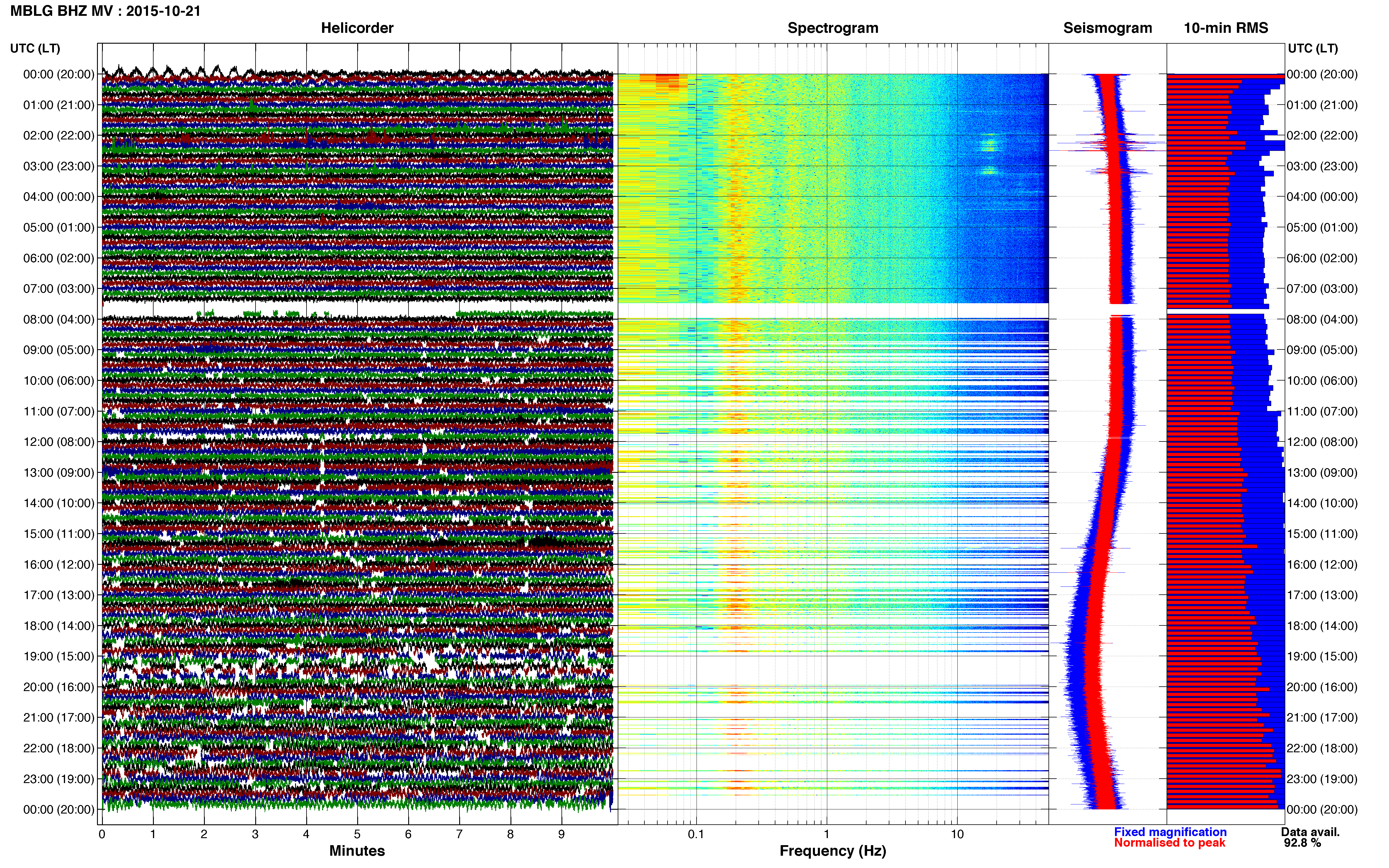This screenshot has width=1389, height=868.
Task: Click "11:00 (07:00)" on the RMS time axis
Action: coord(1322,412)
